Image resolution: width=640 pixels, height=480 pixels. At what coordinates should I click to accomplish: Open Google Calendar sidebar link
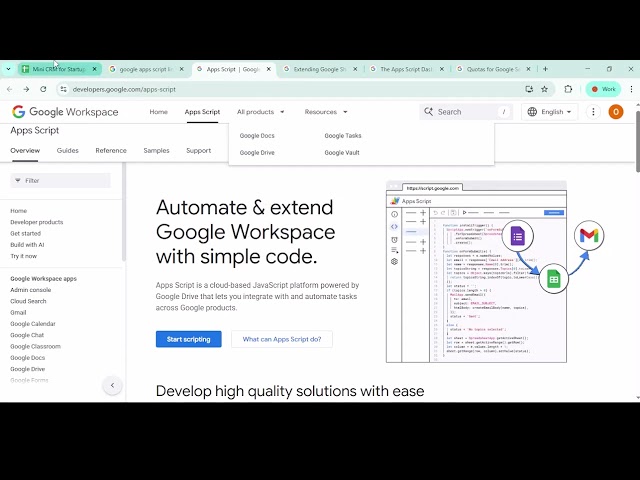[x=33, y=324]
